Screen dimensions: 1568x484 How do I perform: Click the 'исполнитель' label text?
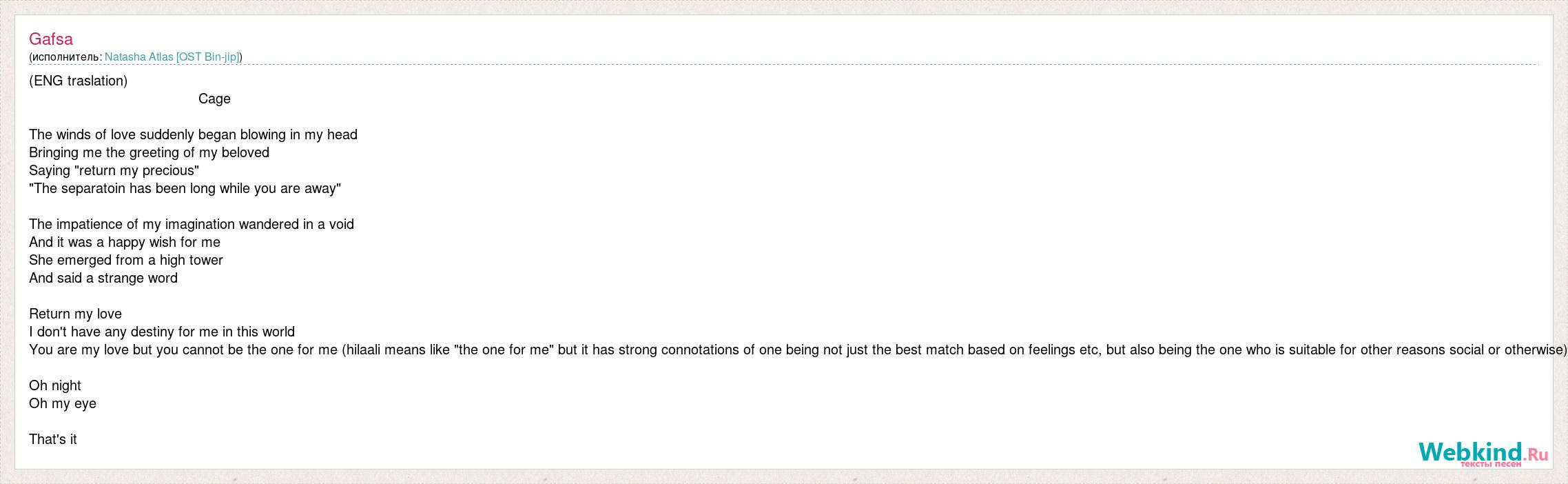(x=65, y=57)
